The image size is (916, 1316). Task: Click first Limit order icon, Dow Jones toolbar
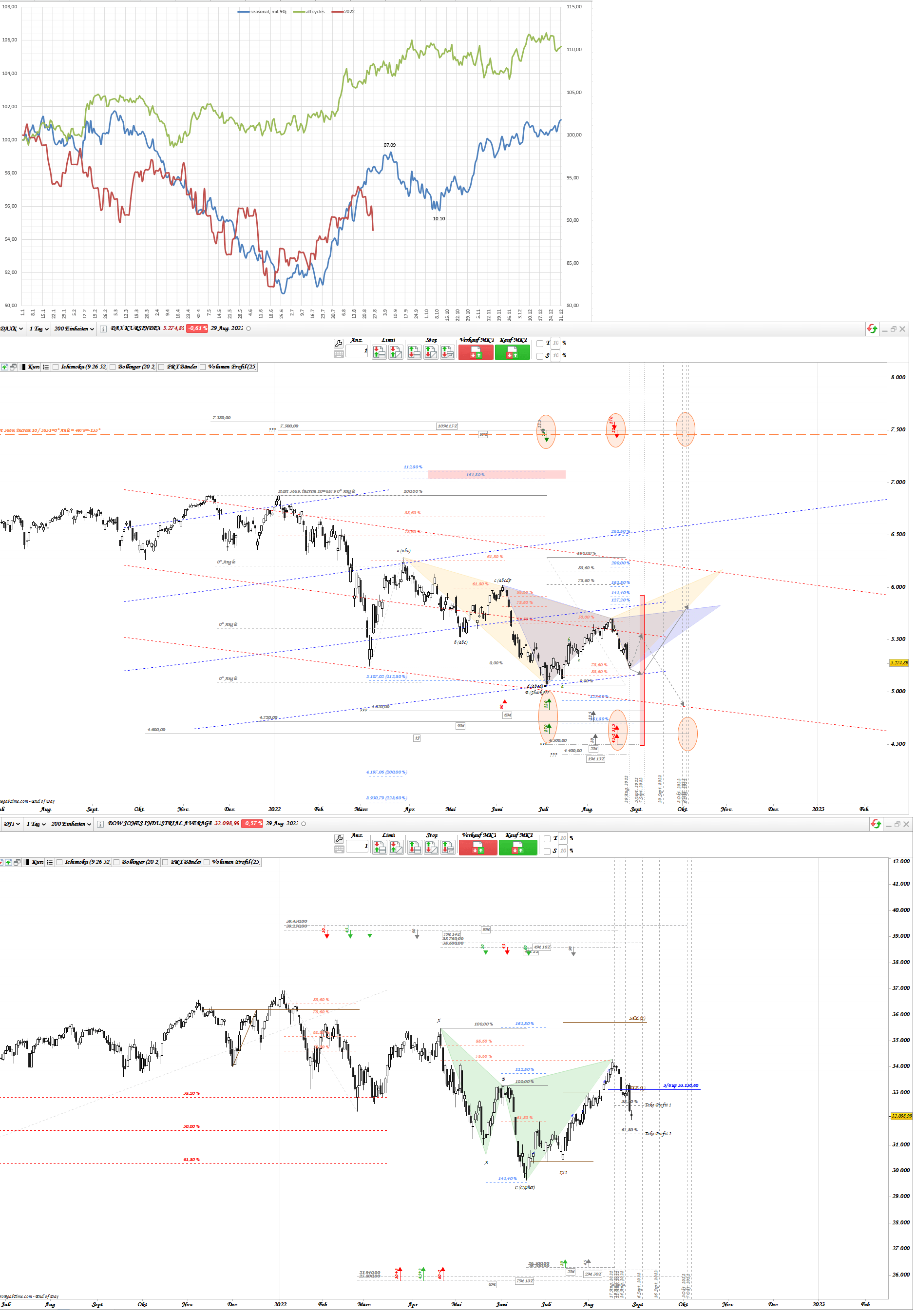(x=380, y=847)
